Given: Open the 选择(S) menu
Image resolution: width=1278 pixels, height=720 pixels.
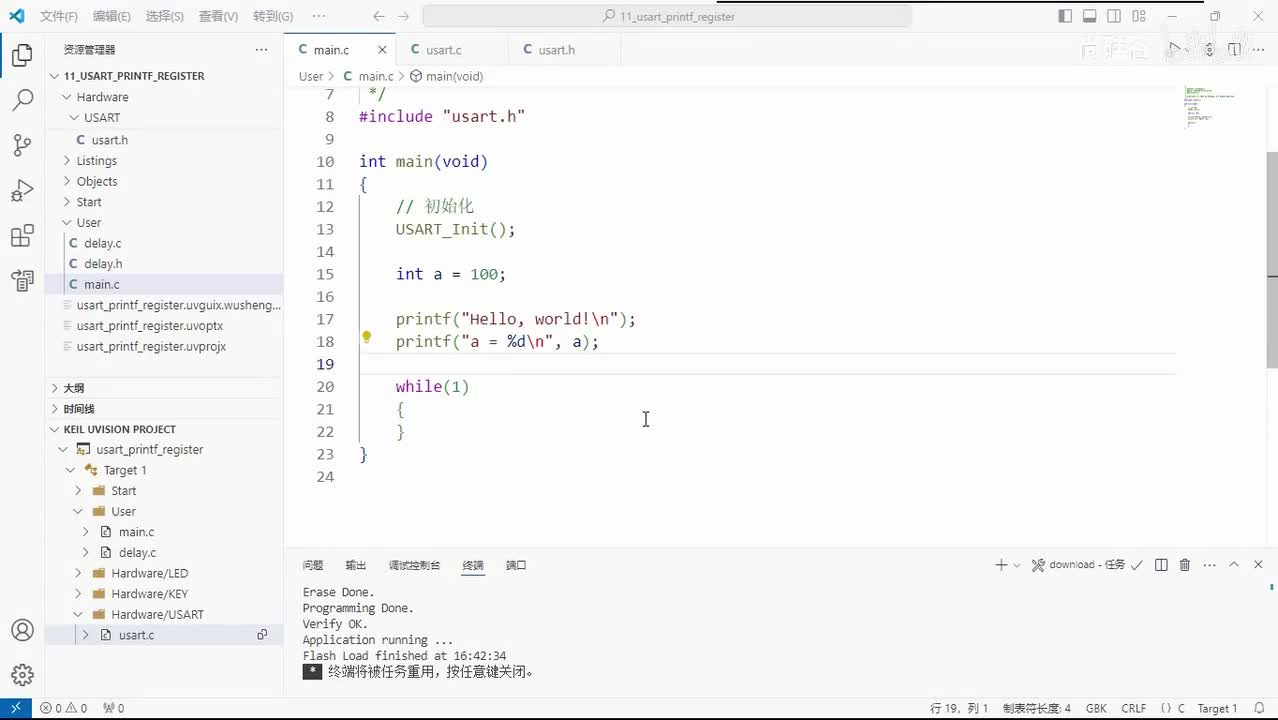Looking at the screenshot, I should tap(165, 16).
